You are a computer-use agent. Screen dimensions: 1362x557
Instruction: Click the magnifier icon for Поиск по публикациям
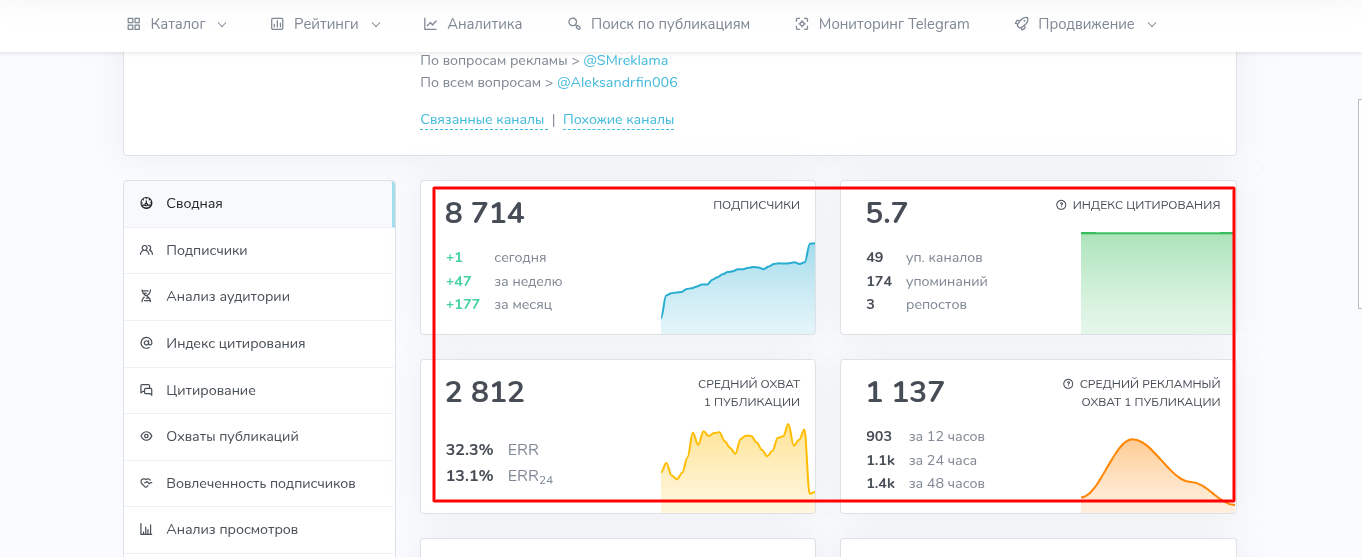pyautogui.click(x=574, y=24)
